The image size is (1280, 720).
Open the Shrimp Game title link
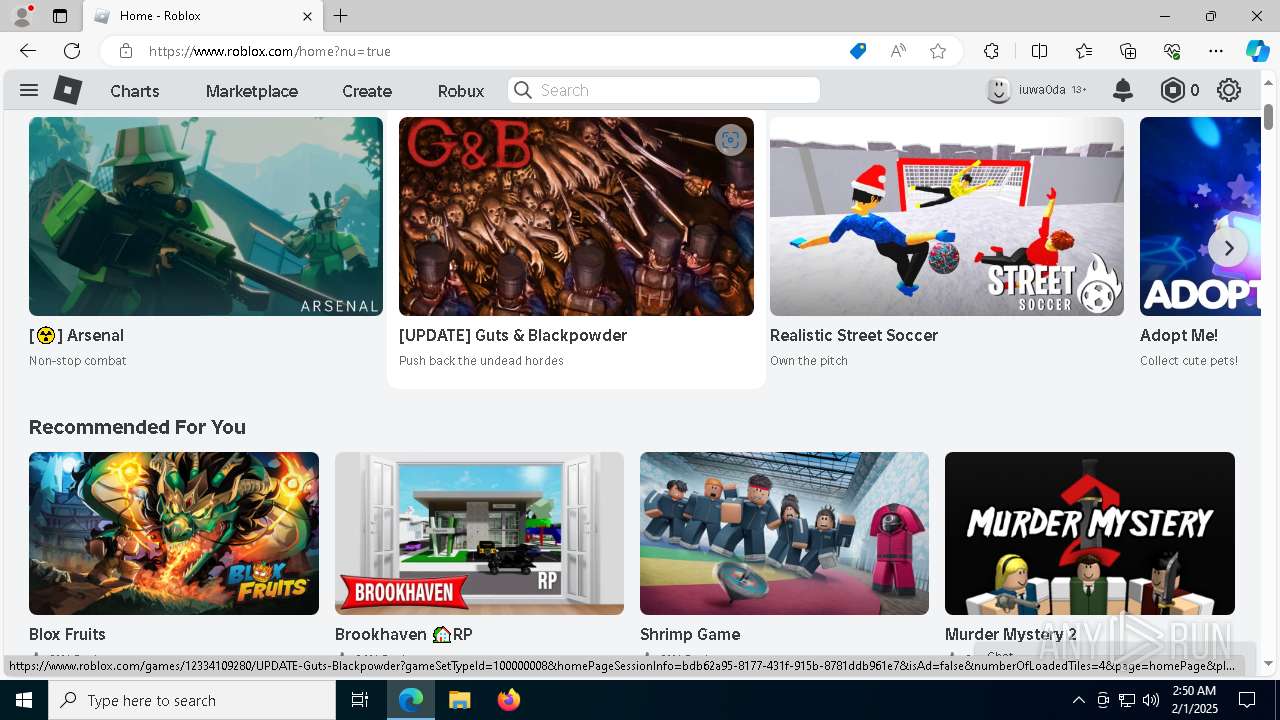pos(690,634)
